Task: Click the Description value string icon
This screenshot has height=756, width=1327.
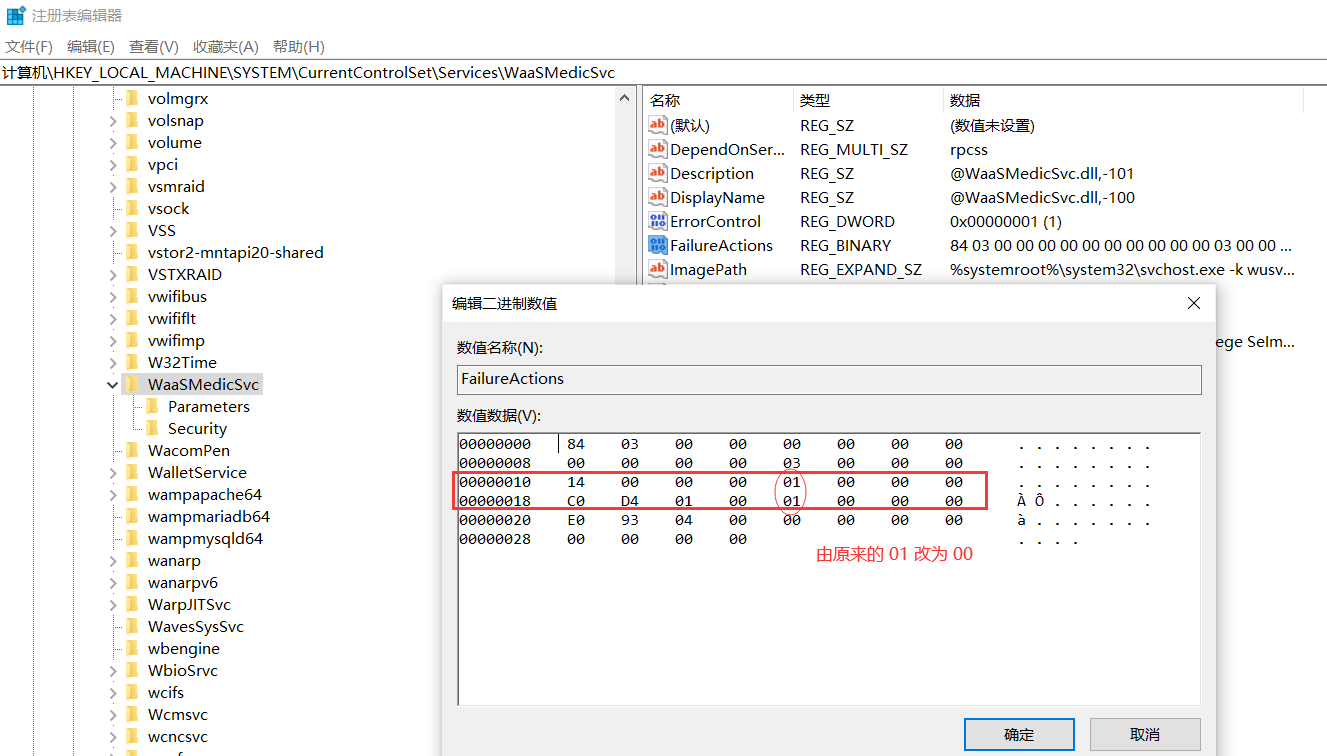Action: click(658, 173)
